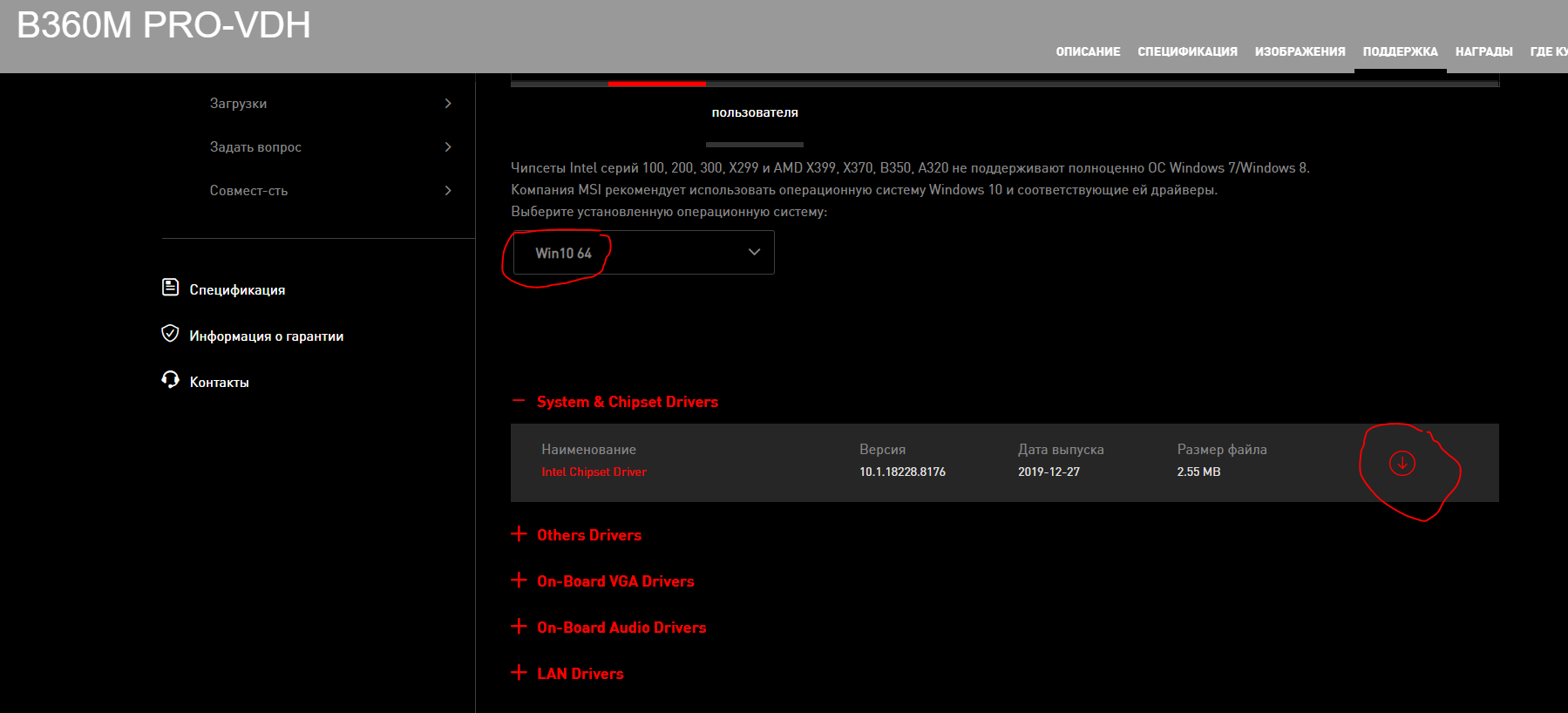Screen dimensions: 1568x713
Task: Open the ПОДДЕРЖКА tab
Action: pos(1400,51)
